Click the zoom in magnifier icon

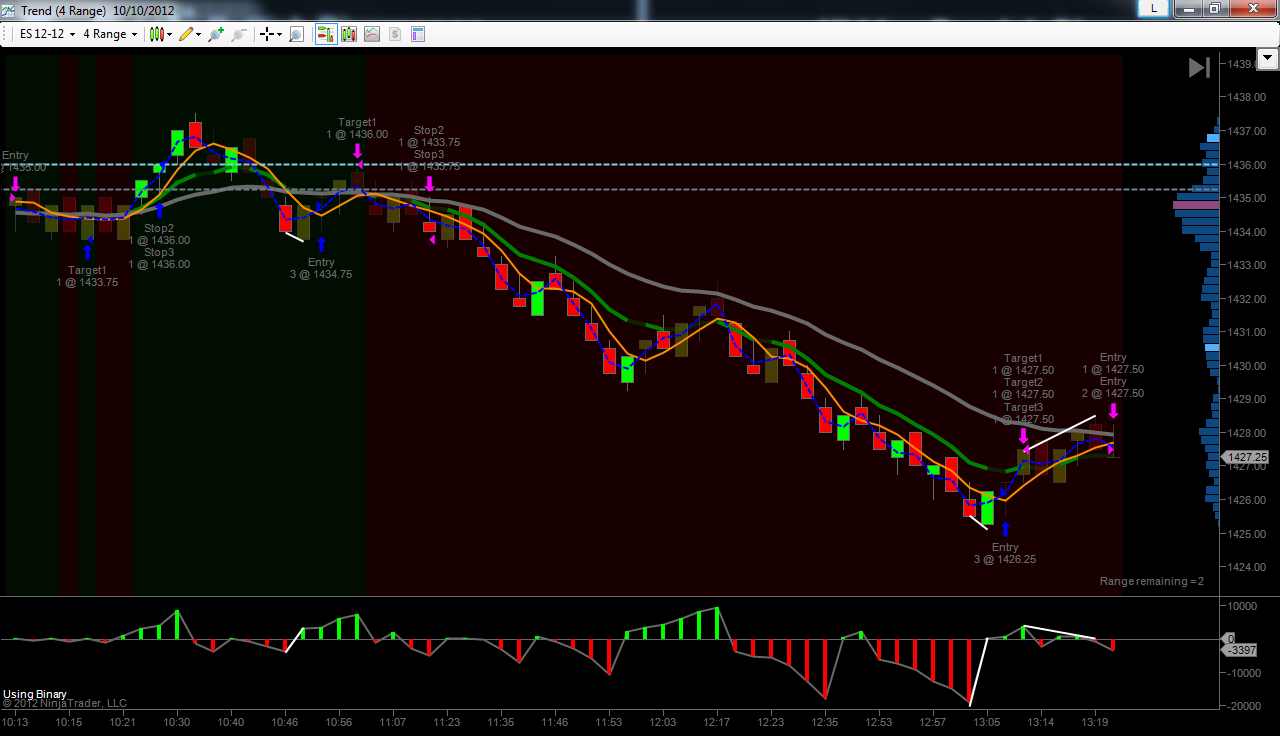(x=216, y=34)
